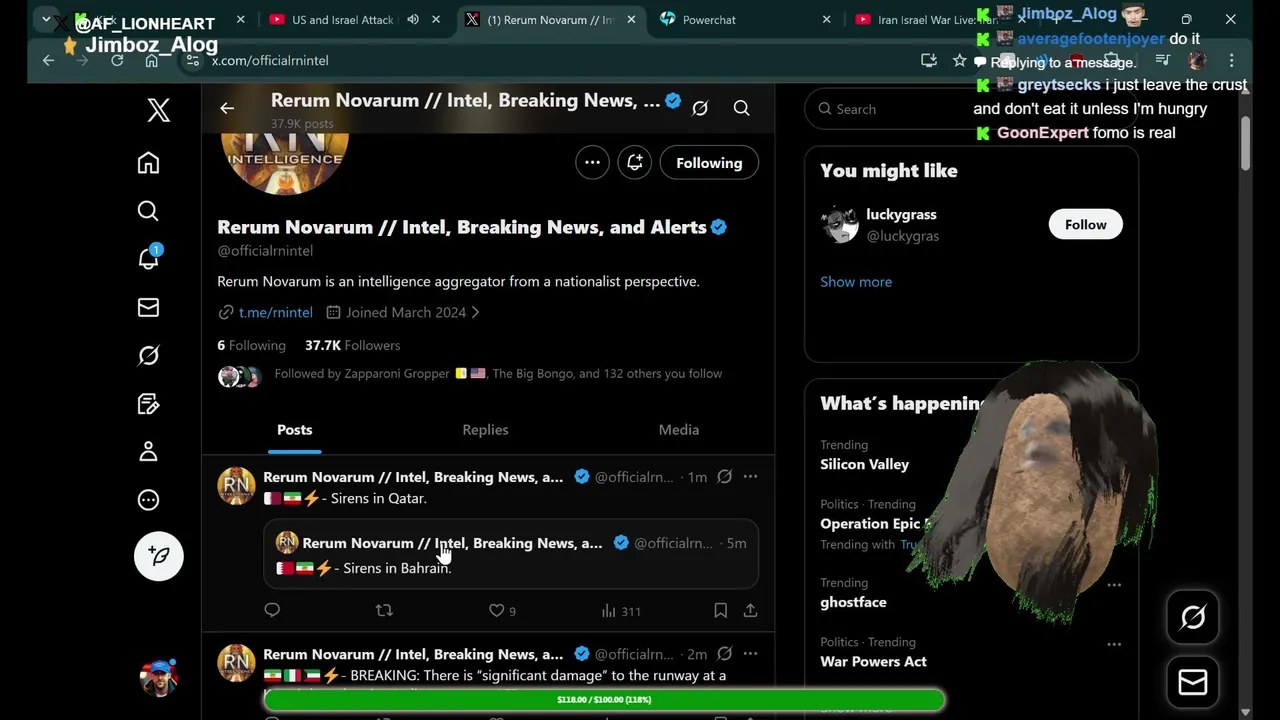1280x720 pixels.
Task: Open more options for War Powers Act trend
Action: (1114, 644)
